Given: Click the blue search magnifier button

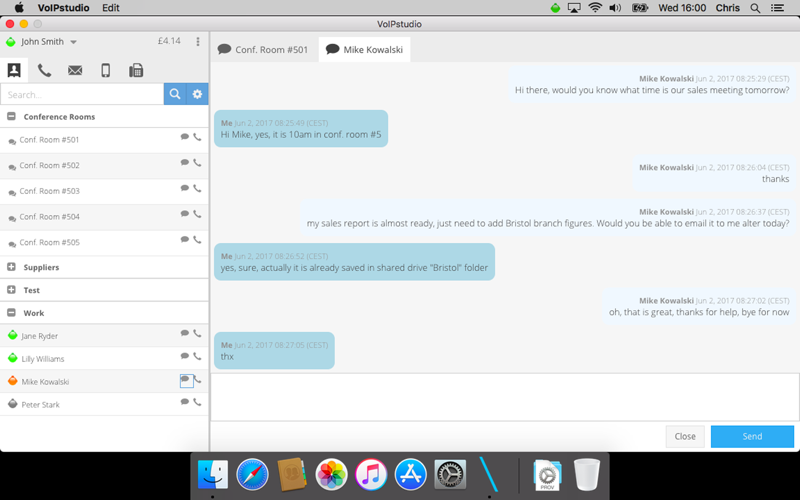Looking at the screenshot, I should (175, 94).
